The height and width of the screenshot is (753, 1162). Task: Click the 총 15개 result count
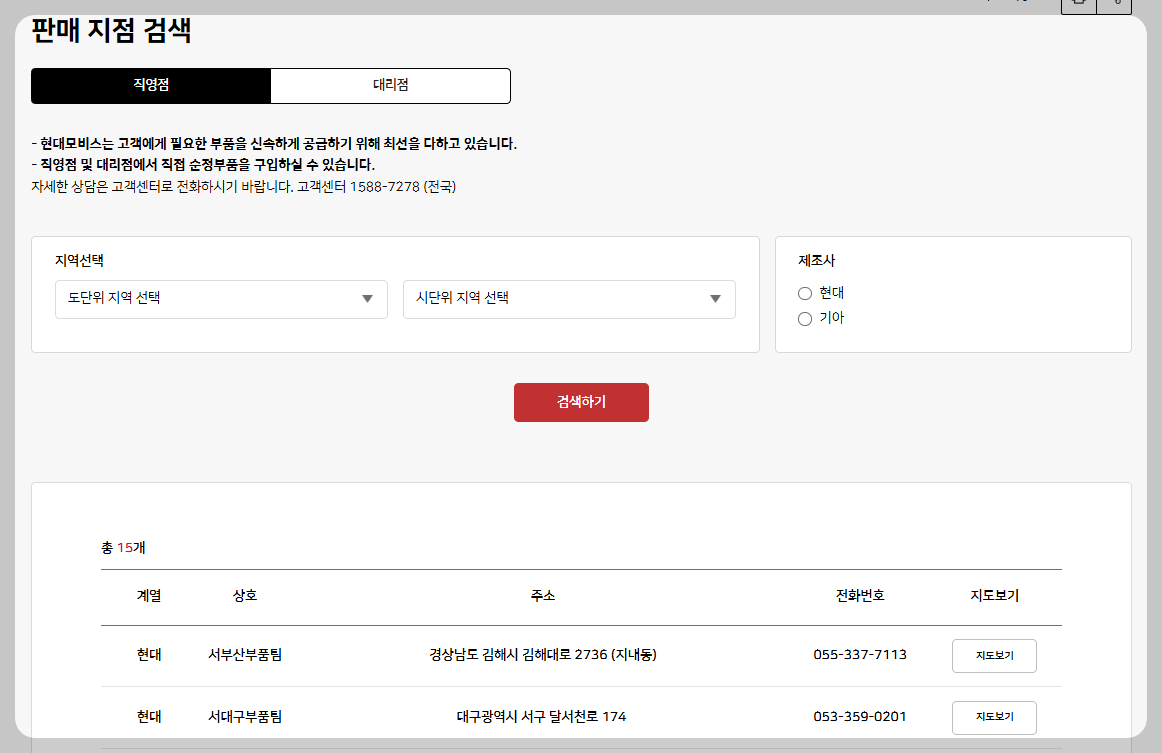pos(123,548)
